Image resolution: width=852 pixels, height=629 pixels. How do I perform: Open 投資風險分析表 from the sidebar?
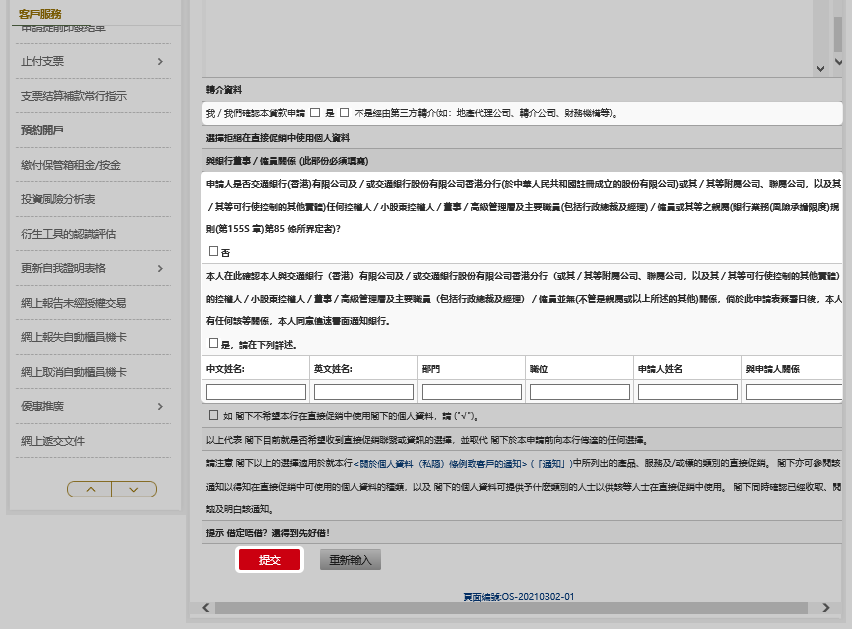coord(58,199)
